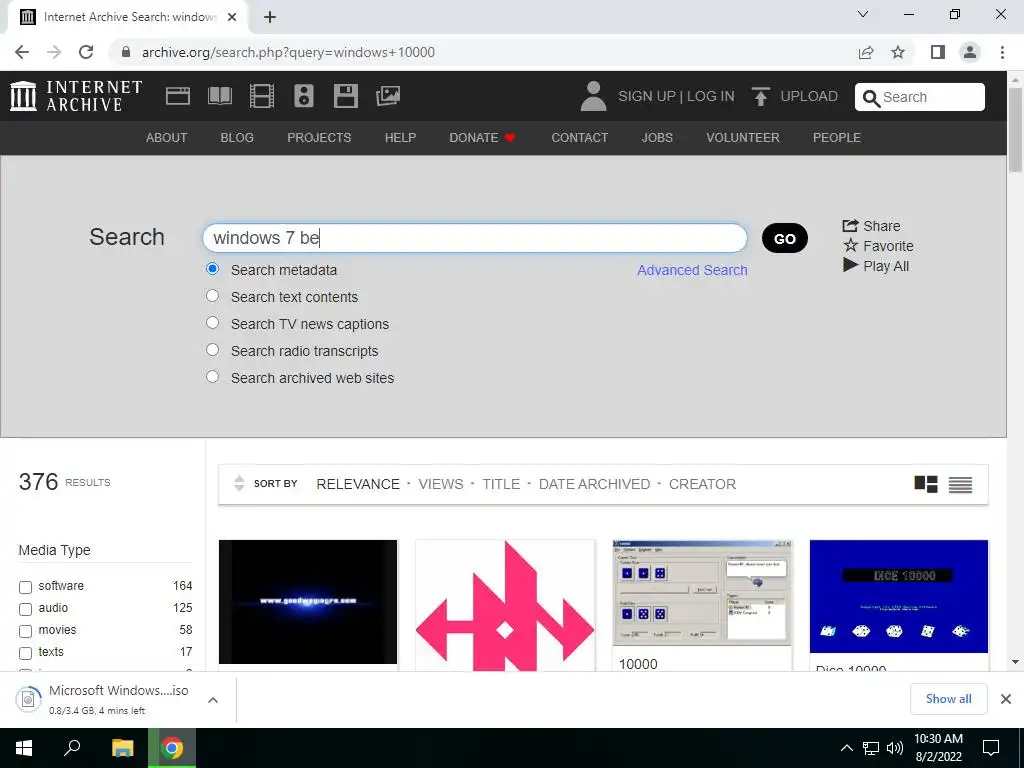Open the pink arrows logo thumbnail
1024x768 pixels.
[x=505, y=605]
